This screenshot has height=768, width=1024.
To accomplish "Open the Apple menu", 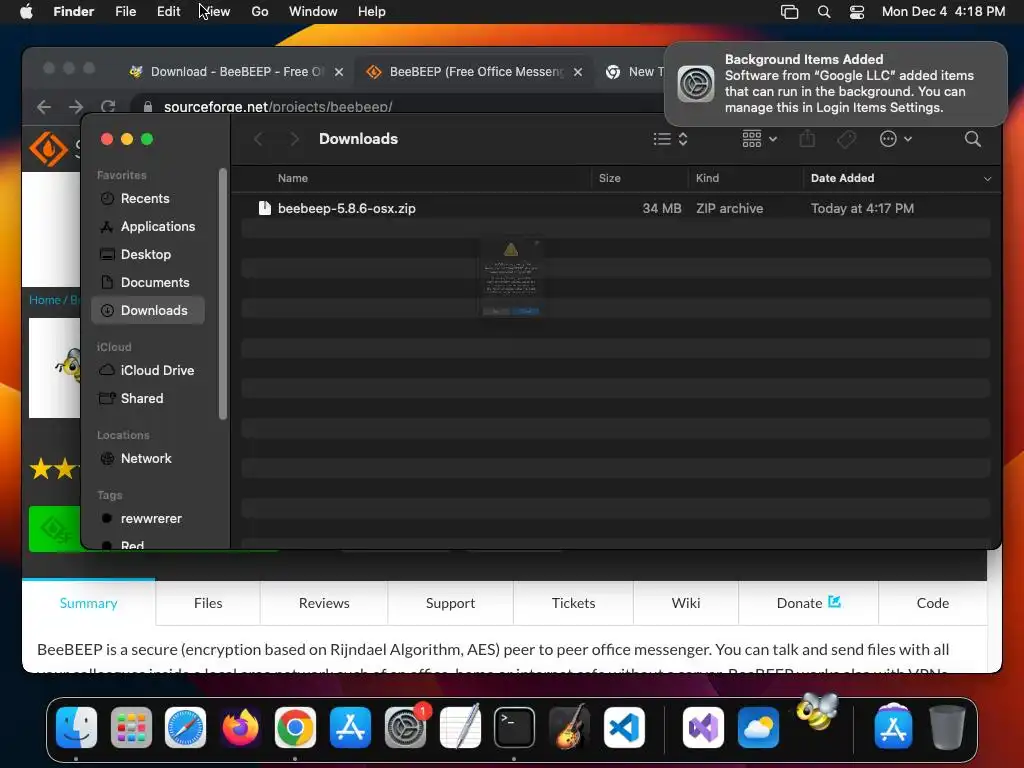I will click(x=26, y=12).
